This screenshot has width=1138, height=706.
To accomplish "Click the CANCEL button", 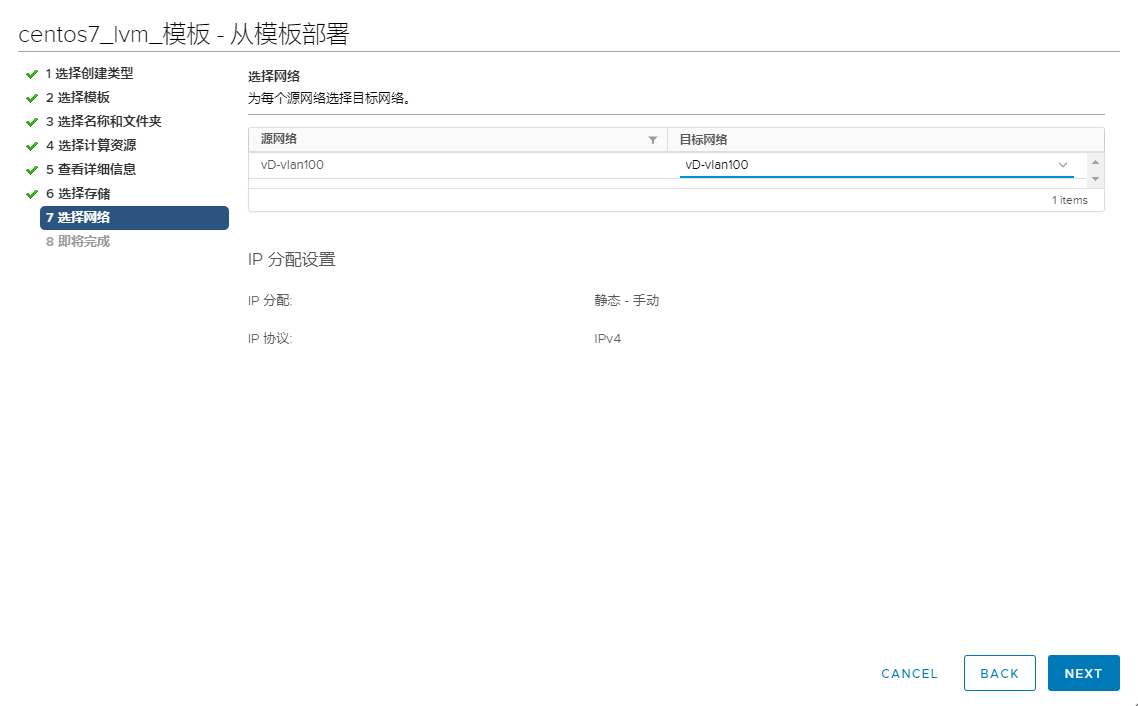I will (909, 673).
